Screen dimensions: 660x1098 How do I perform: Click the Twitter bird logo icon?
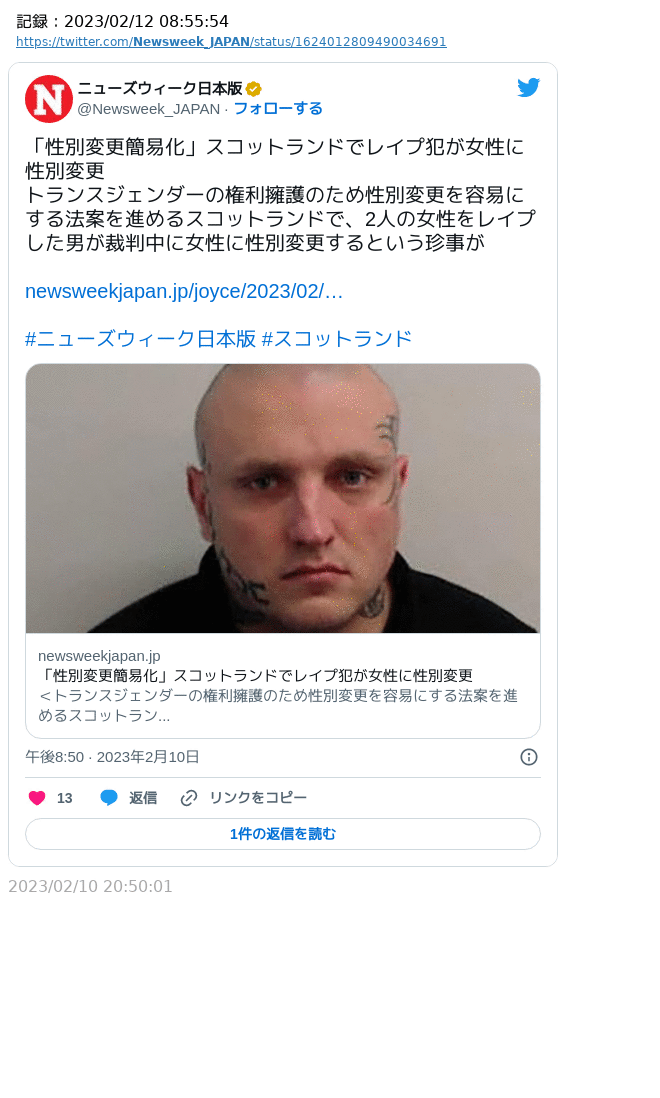tap(528, 88)
